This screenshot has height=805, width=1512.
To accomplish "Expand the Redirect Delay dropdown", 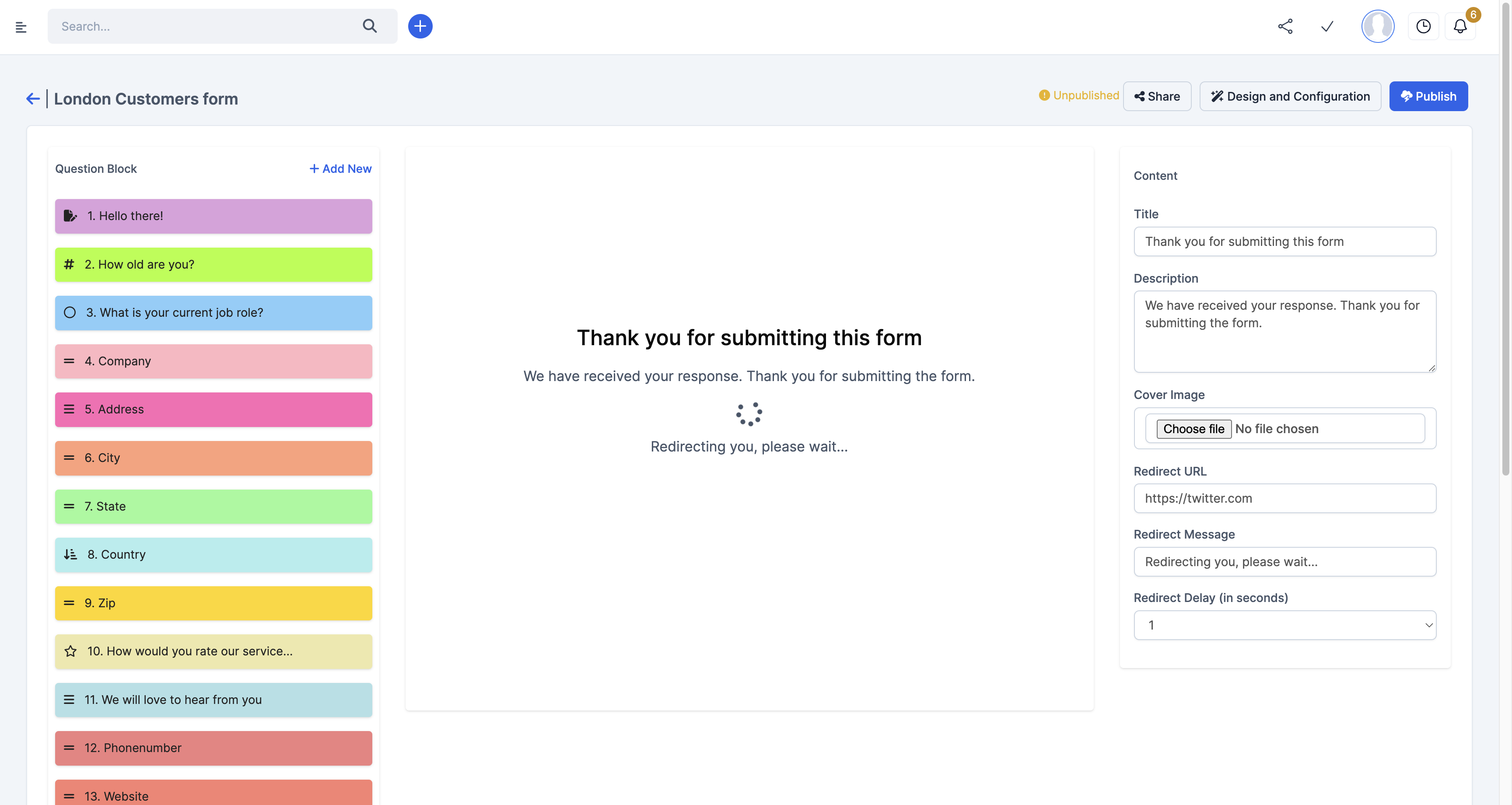I will click(1284, 625).
